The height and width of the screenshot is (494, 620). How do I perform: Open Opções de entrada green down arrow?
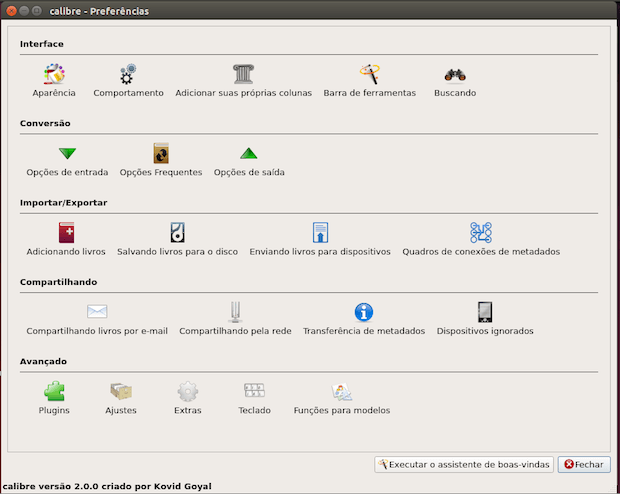pyautogui.click(x=67, y=153)
